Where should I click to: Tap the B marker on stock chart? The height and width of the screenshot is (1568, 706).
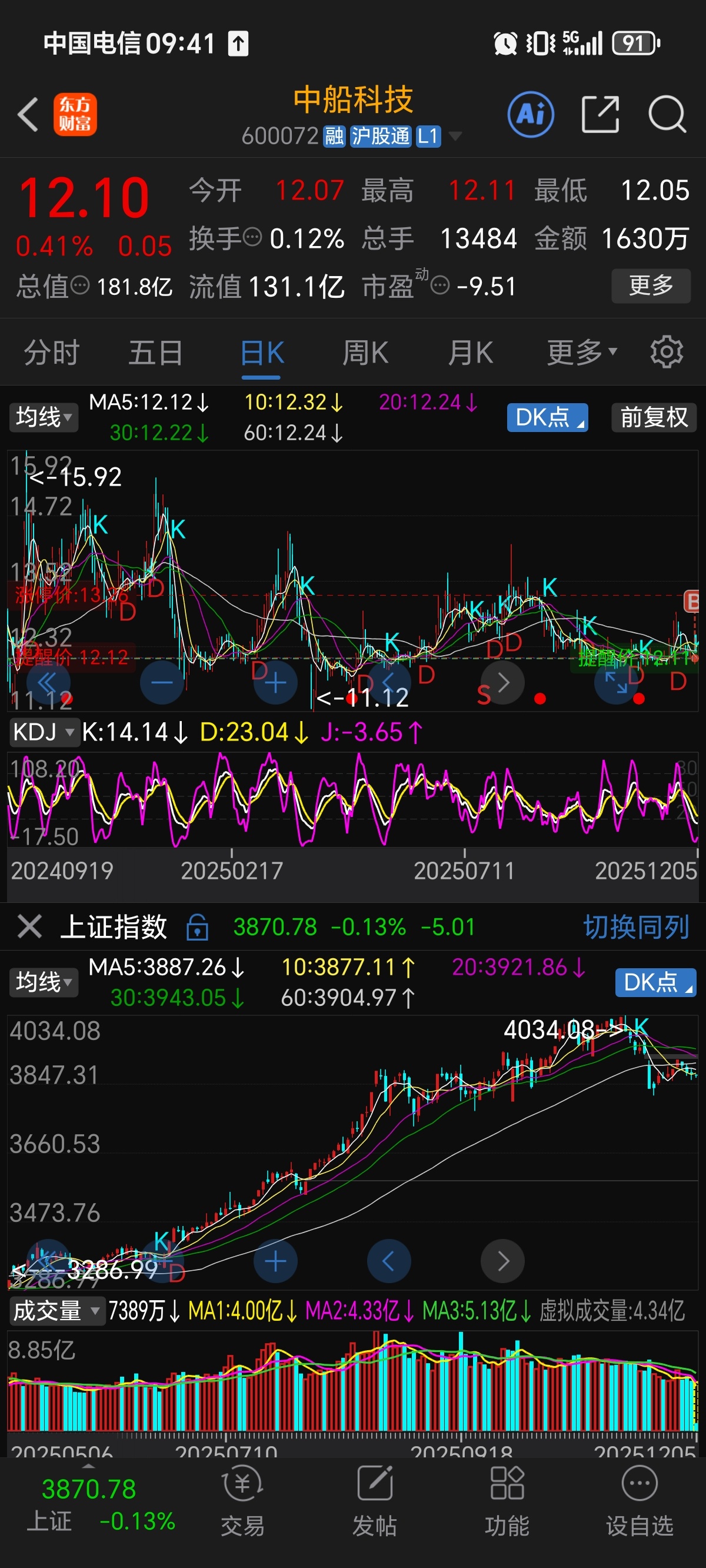[x=691, y=601]
